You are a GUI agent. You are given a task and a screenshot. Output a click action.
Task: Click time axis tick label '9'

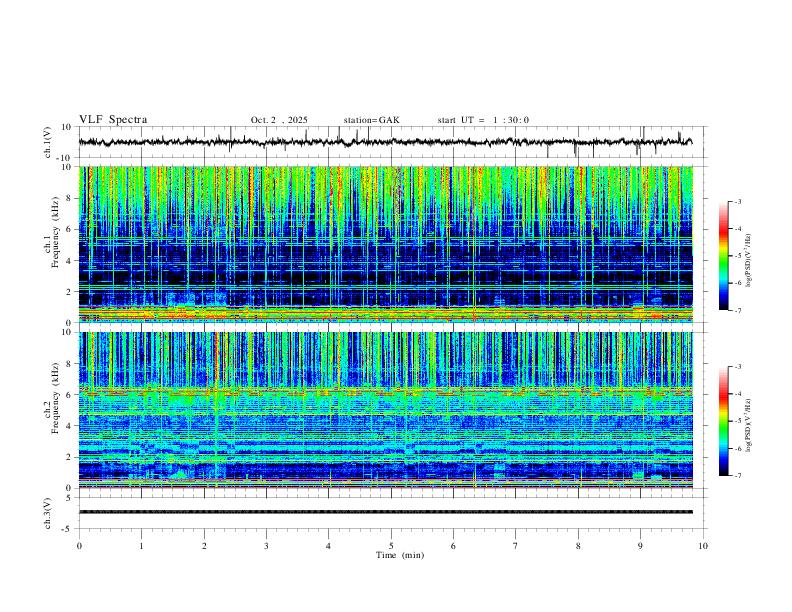tap(640, 546)
